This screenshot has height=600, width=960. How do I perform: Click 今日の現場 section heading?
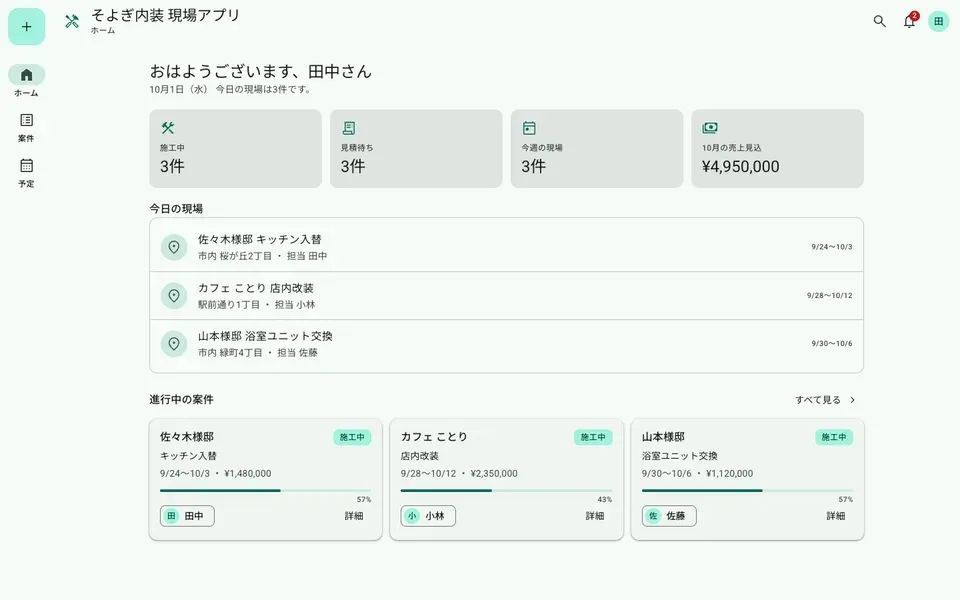pyautogui.click(x=176, y=209)
